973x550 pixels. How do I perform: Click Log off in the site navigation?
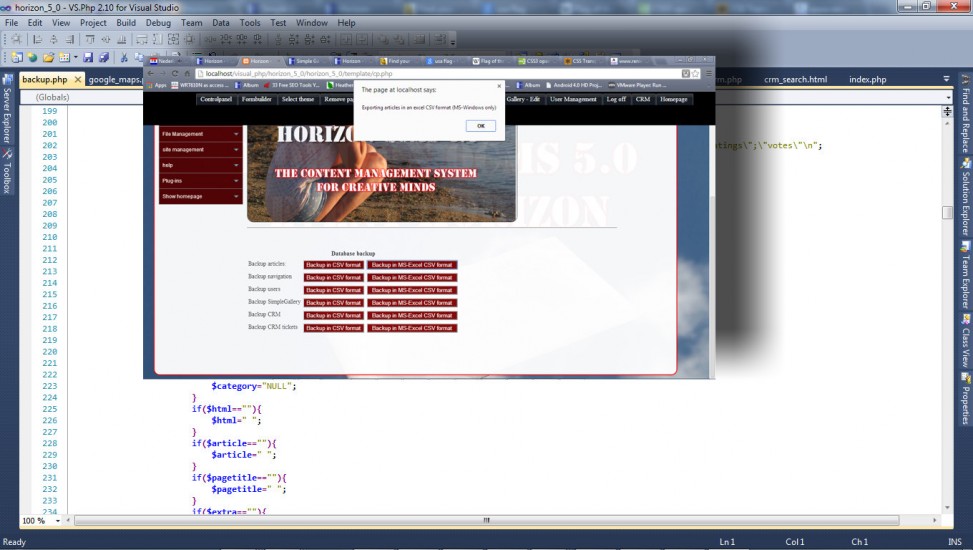[x=616, y=100]
